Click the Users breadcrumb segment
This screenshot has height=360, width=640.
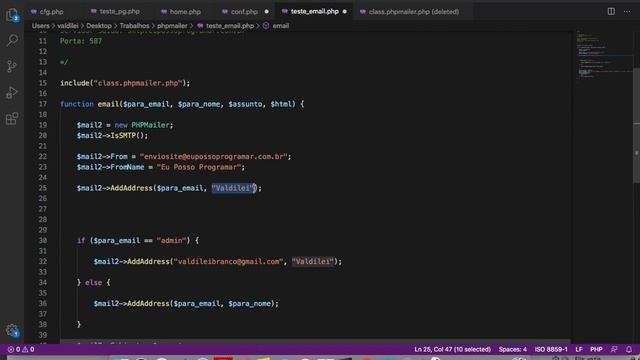tap(40, 26)
